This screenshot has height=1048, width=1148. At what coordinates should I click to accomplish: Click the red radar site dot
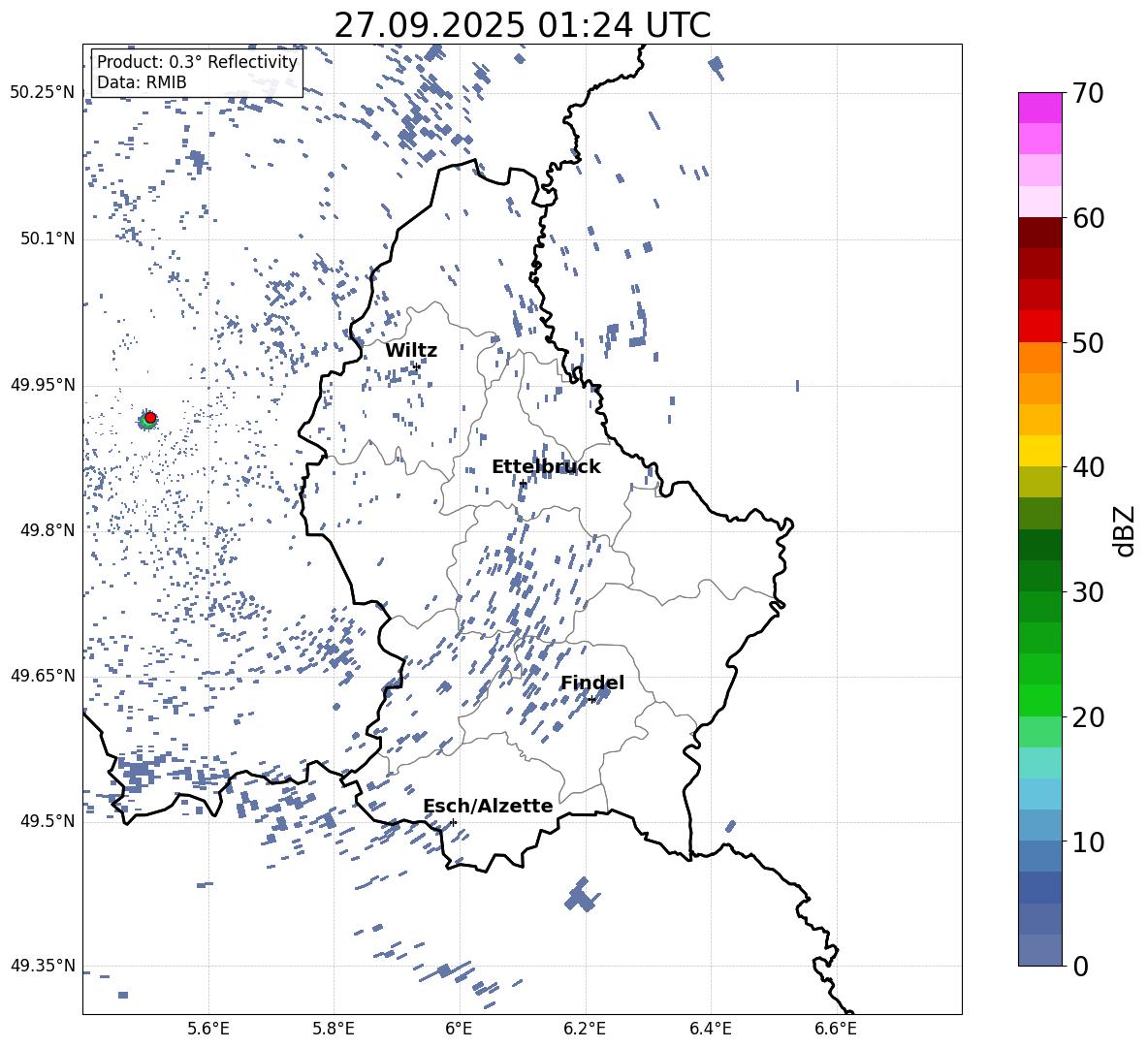click(150, 418)
